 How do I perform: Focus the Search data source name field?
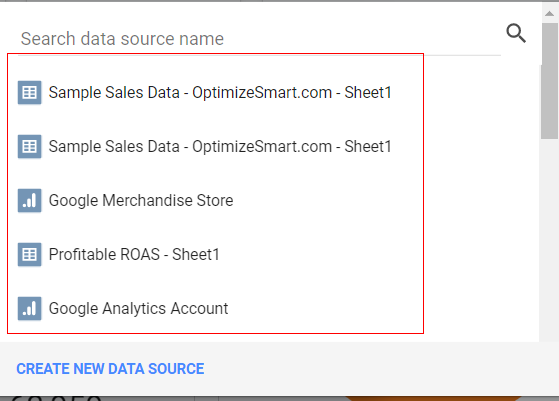click(x=259, y=38)
